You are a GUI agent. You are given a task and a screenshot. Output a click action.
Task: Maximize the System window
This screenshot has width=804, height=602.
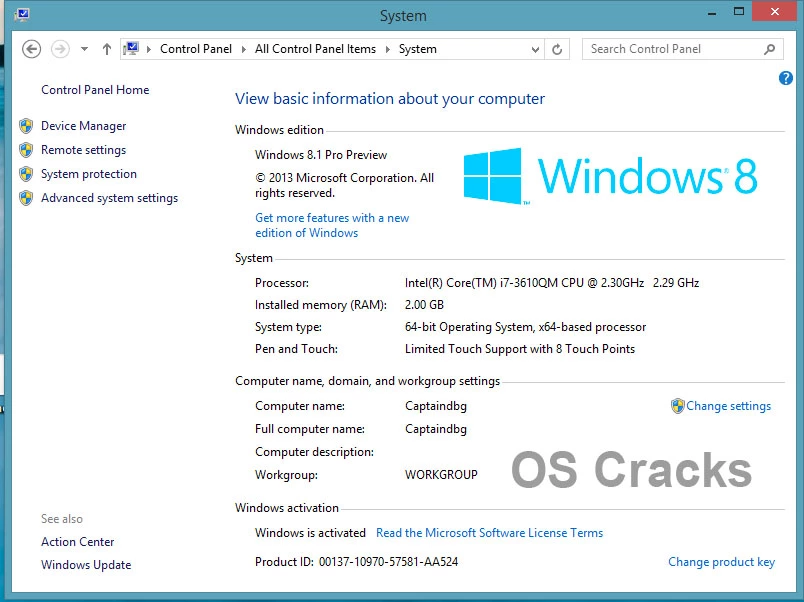click(739, 11)
